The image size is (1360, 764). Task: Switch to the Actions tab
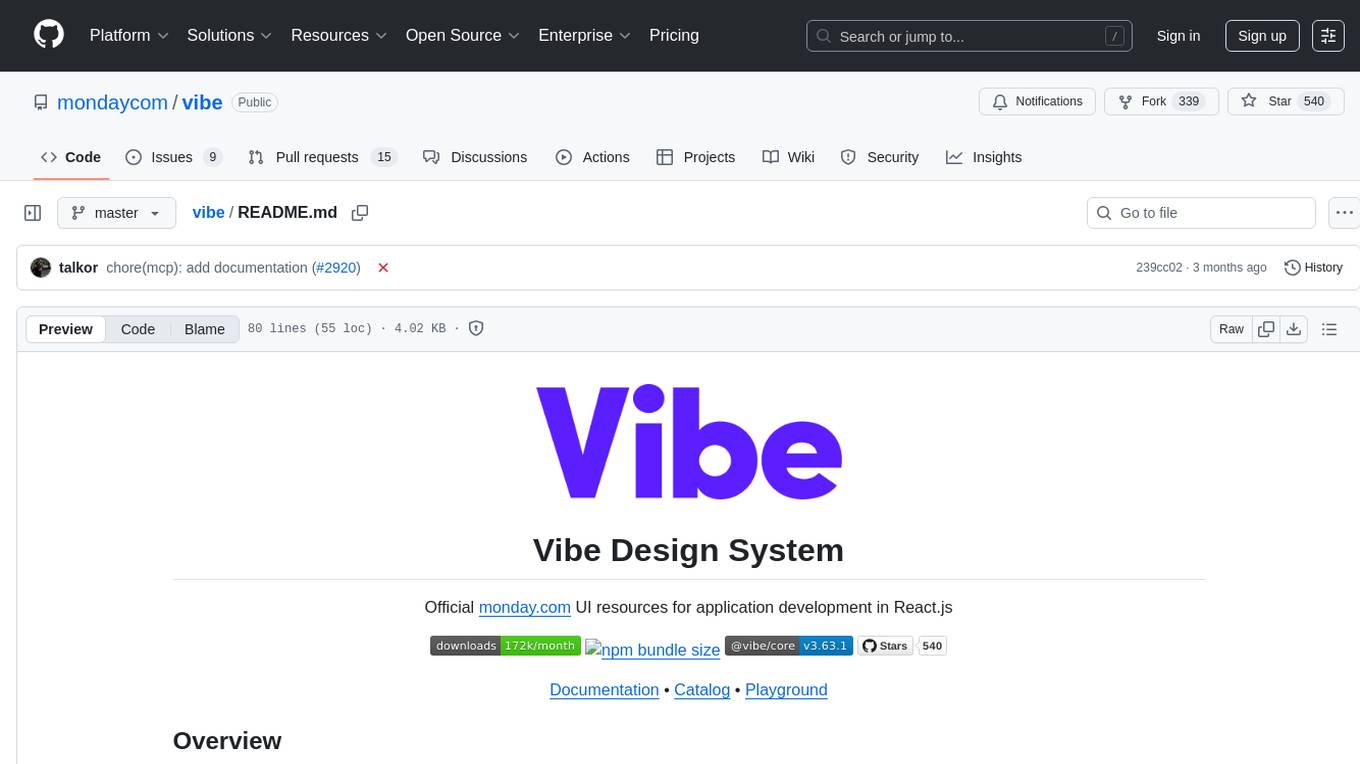click(592, 157)
